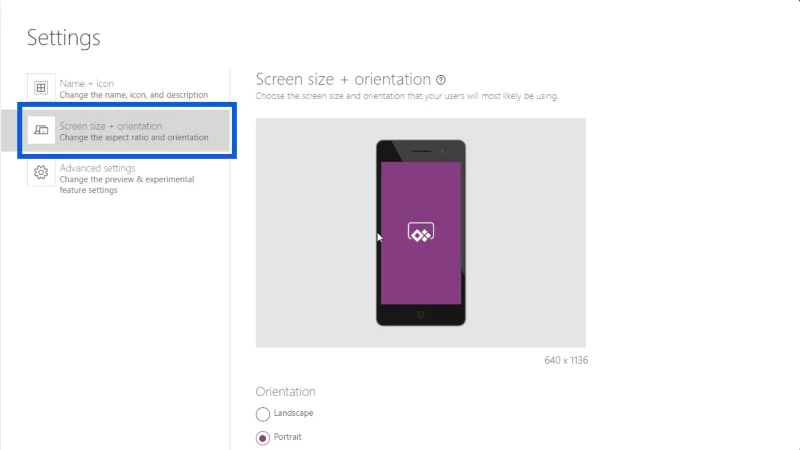
Task: Click the PowerApps logo on phone screen
Action: click(x=421, y=232)
